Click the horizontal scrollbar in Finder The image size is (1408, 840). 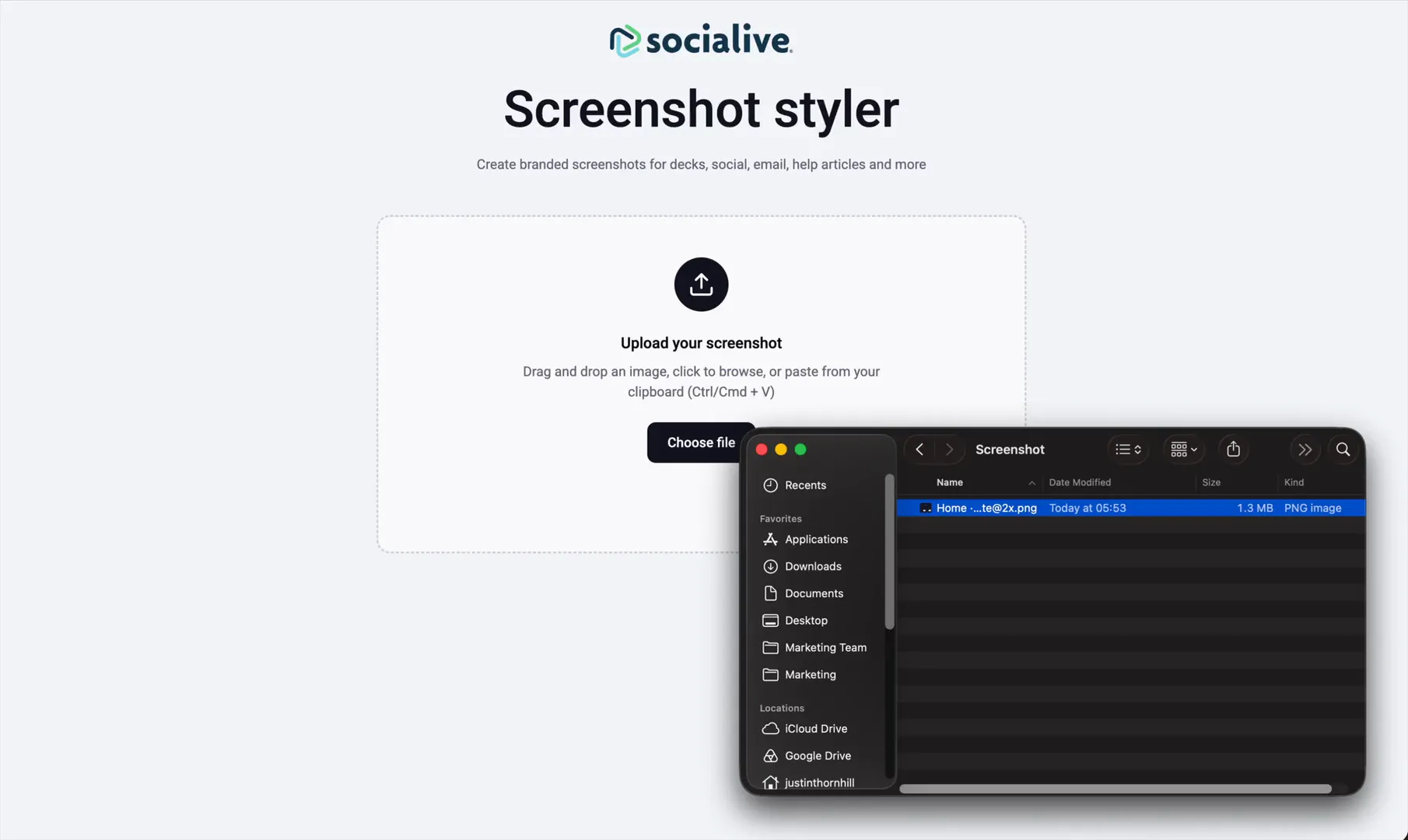1116,789
